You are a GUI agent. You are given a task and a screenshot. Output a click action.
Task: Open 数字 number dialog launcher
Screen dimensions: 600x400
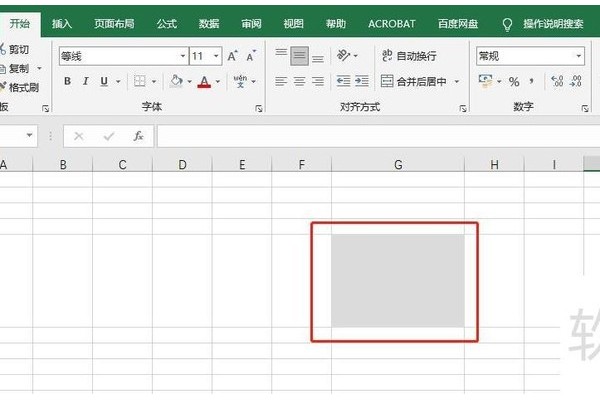pyautogui.click(x=585, y=109)
